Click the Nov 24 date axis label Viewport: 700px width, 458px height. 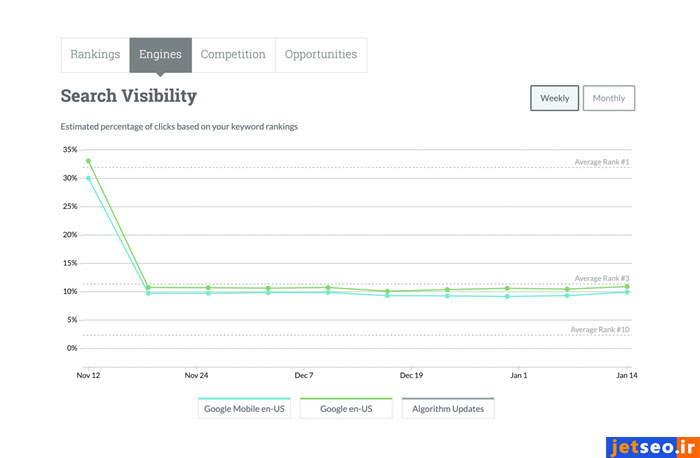(x=197, y=376)
